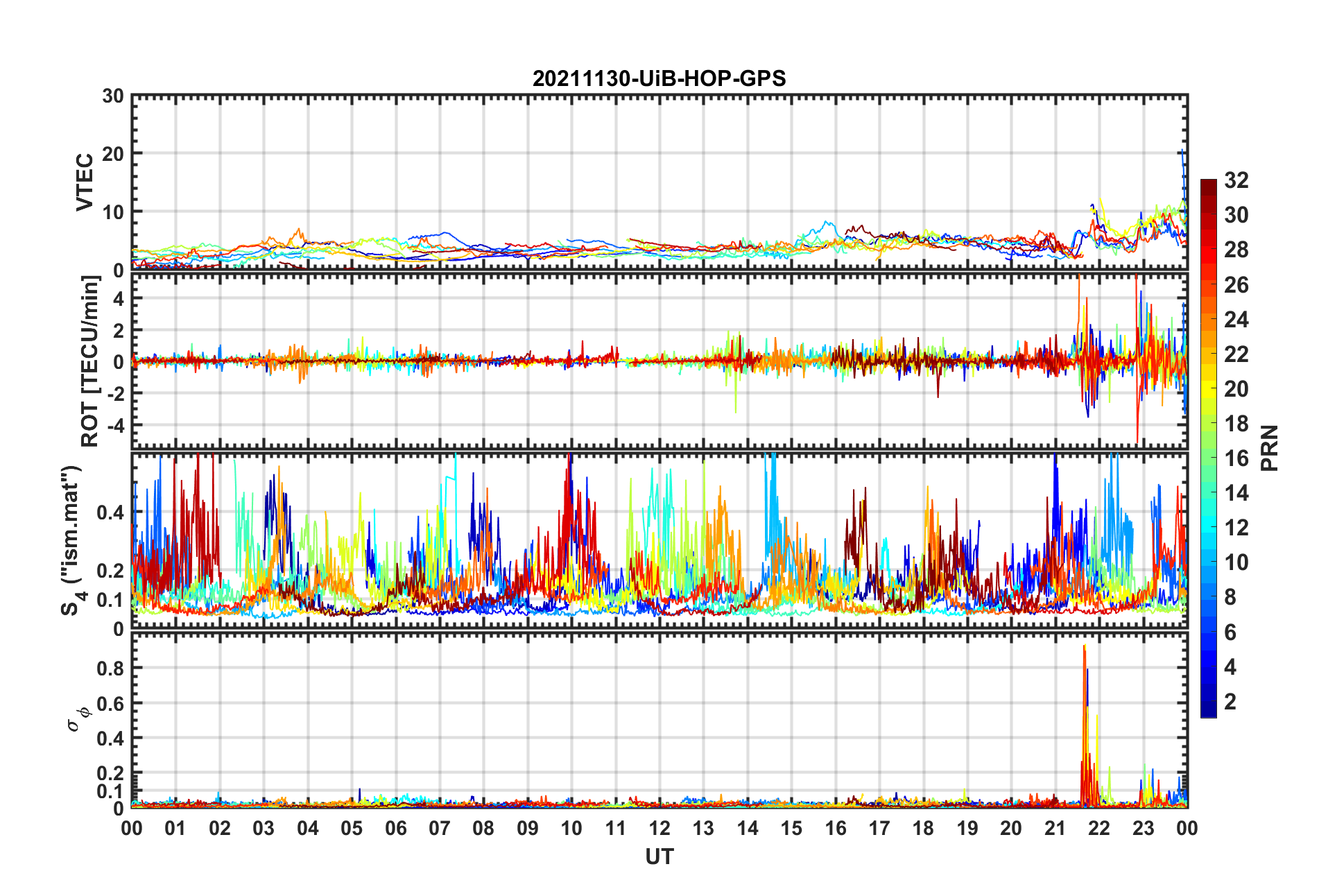Click the S4 ("ism.mat") axis label
1319x896 pixels.
click(71, 540)
